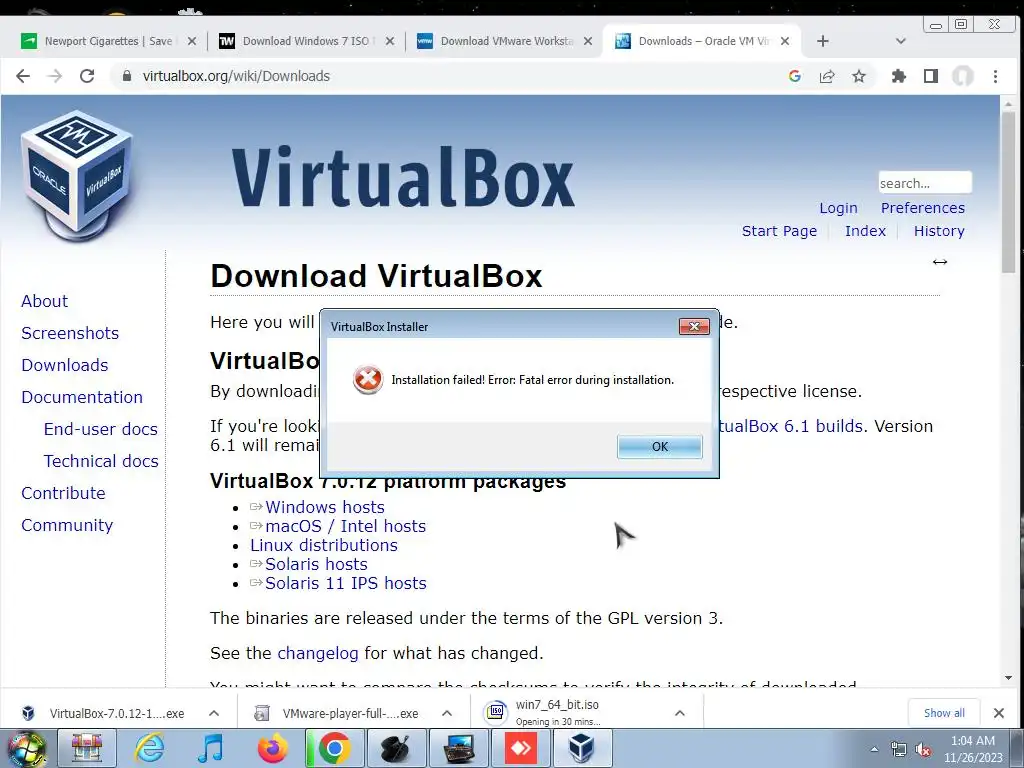This screenshot has width=1024, height=768.
Task: Expand options for win7_64_bit.iso download
Action: (680, 713)
